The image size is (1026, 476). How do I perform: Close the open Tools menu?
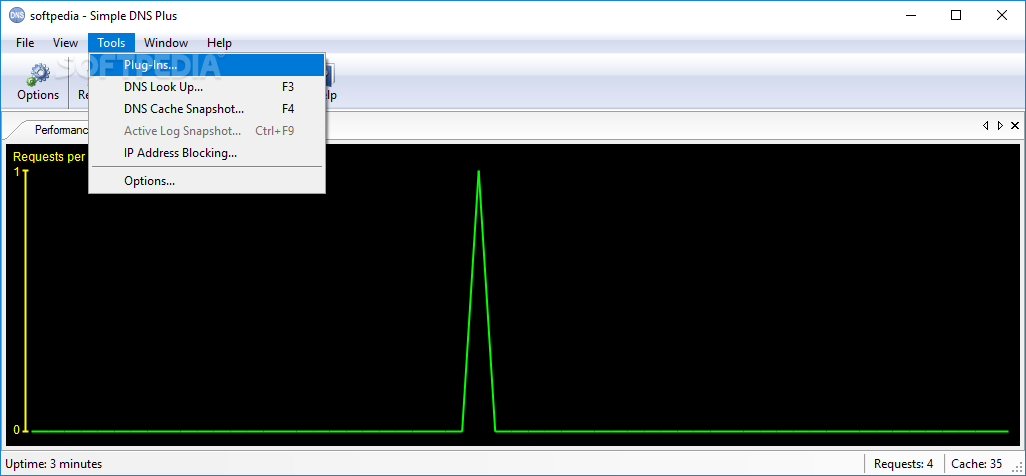tap(111, 43)
